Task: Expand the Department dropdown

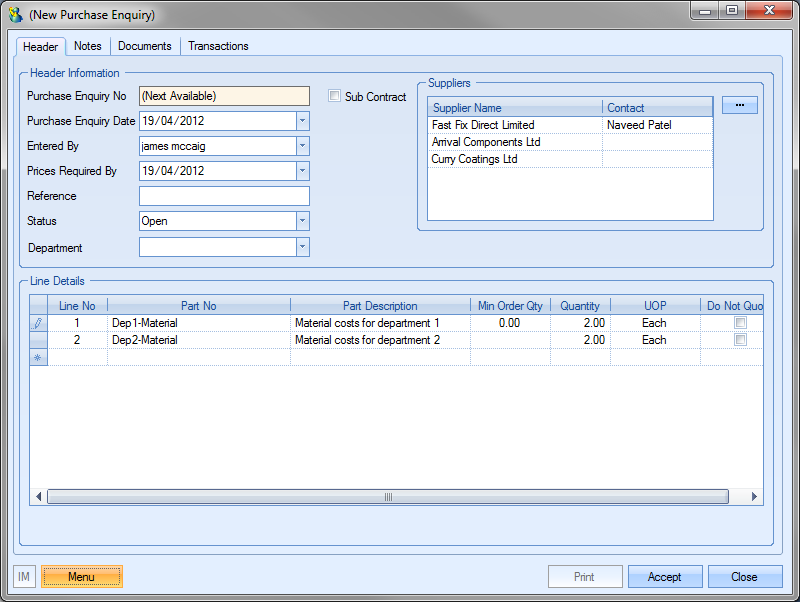Action: click(x=302, y=247)
